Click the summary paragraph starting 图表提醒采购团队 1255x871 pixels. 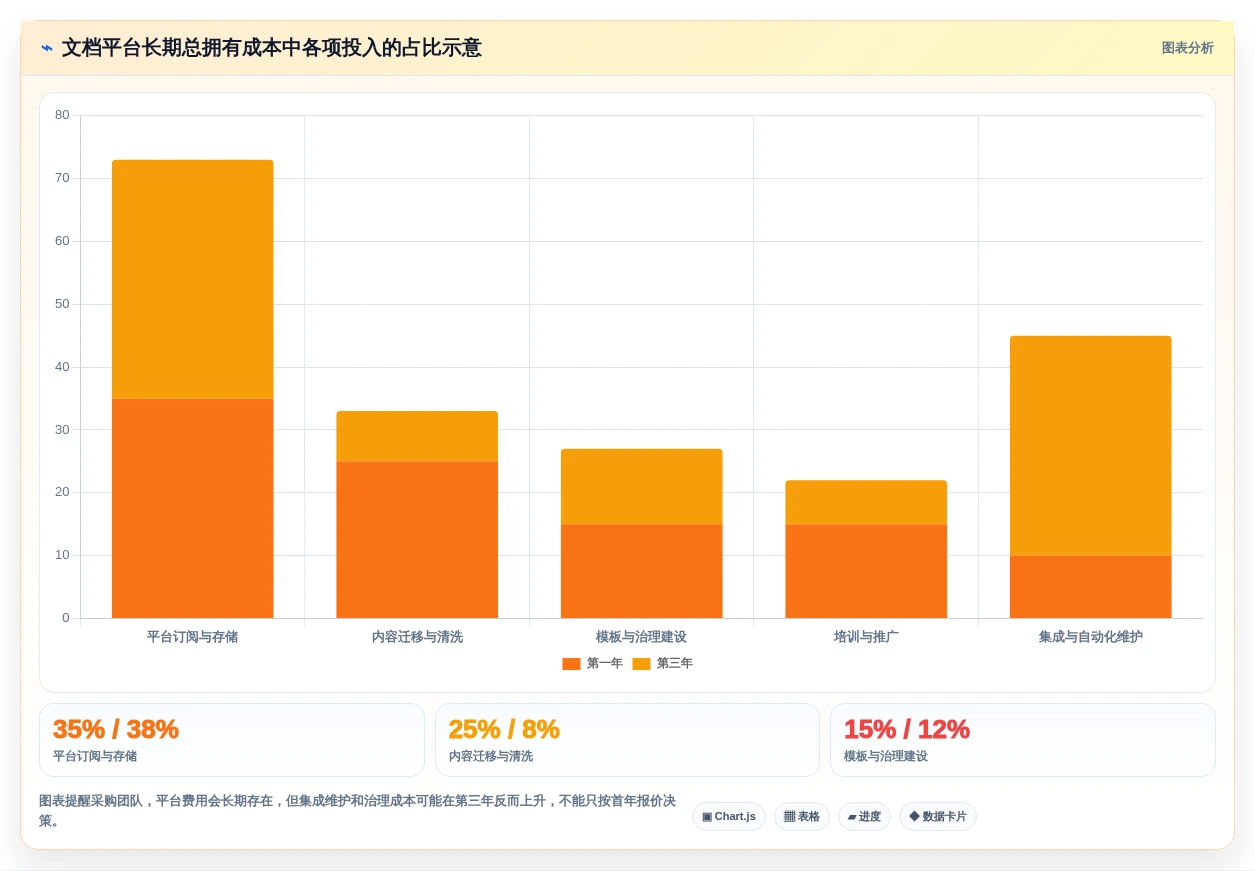click(358, 811)
